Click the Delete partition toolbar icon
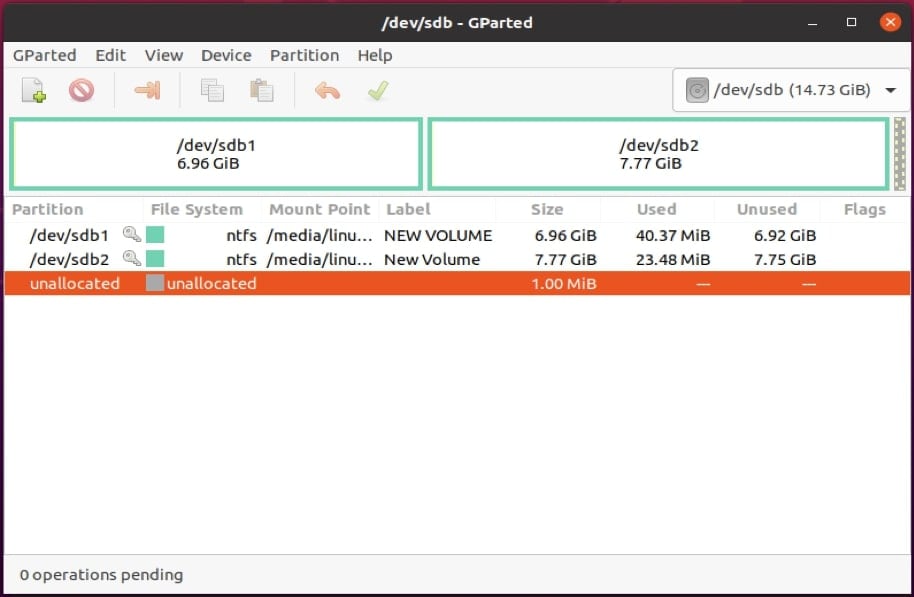The image size is (914, 597). pyautogui.click(x=81, y=90)
